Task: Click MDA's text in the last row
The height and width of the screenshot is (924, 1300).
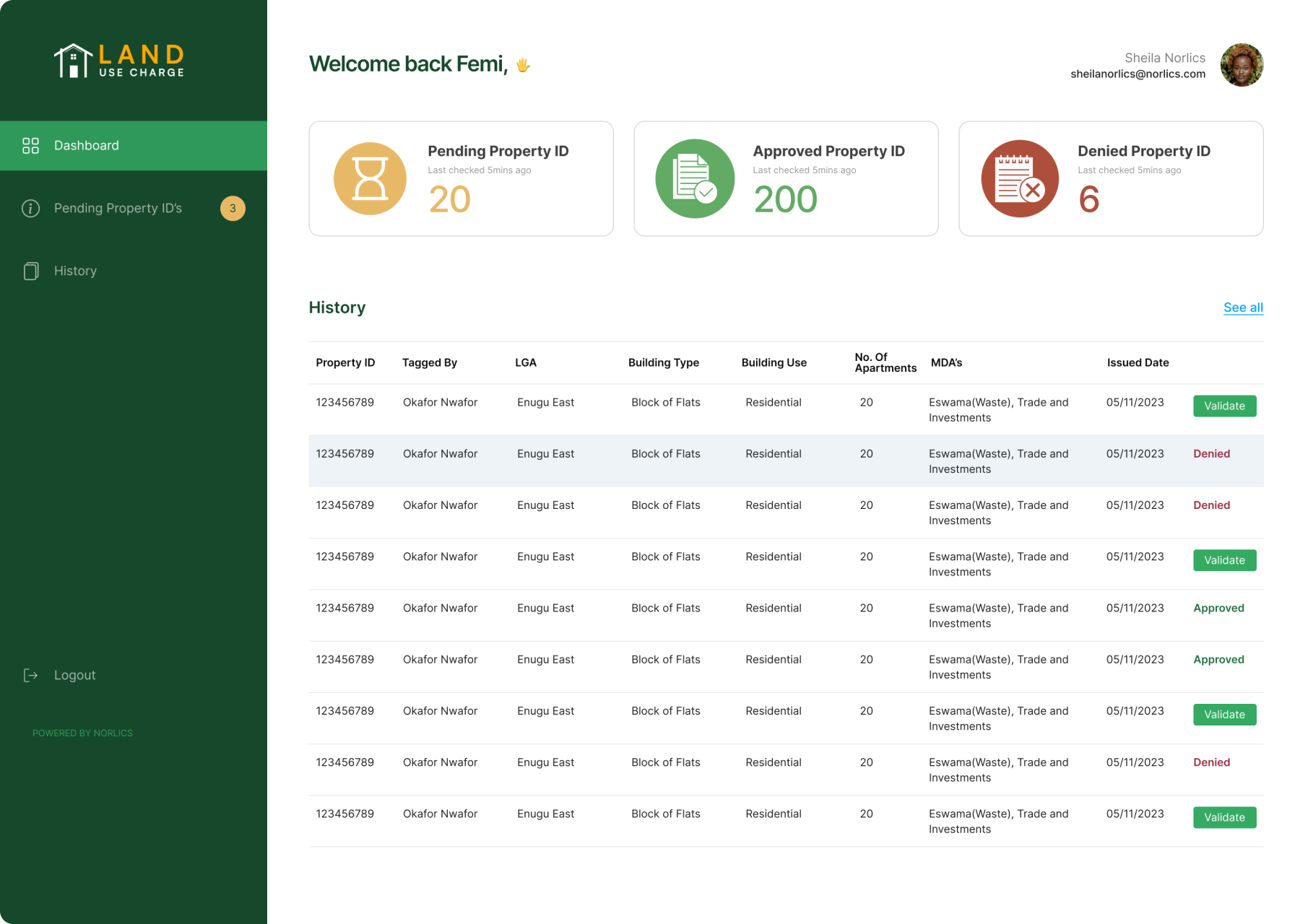Action: 998,821
